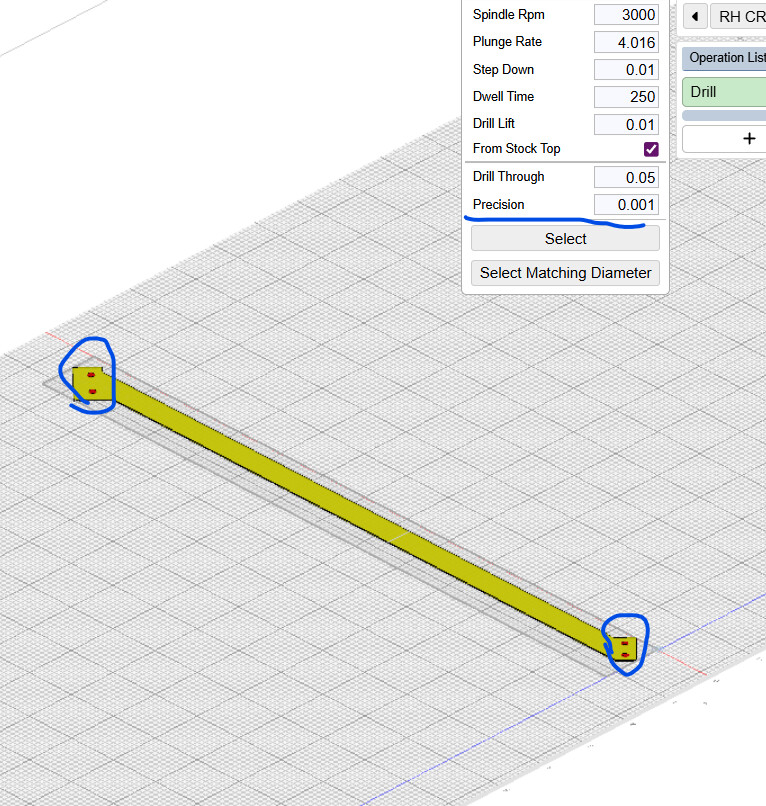Viewport: 766px width, 806px height.
Task: Click the Select Matching Diameter button
Action: coord(565,273)
